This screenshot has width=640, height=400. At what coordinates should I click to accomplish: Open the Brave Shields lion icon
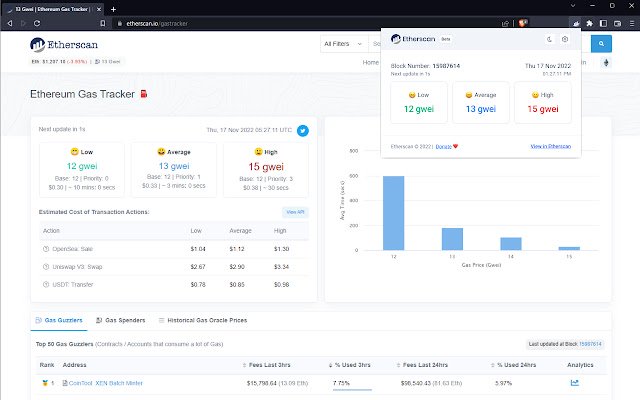pyautogui.click(x=522, y=22)
